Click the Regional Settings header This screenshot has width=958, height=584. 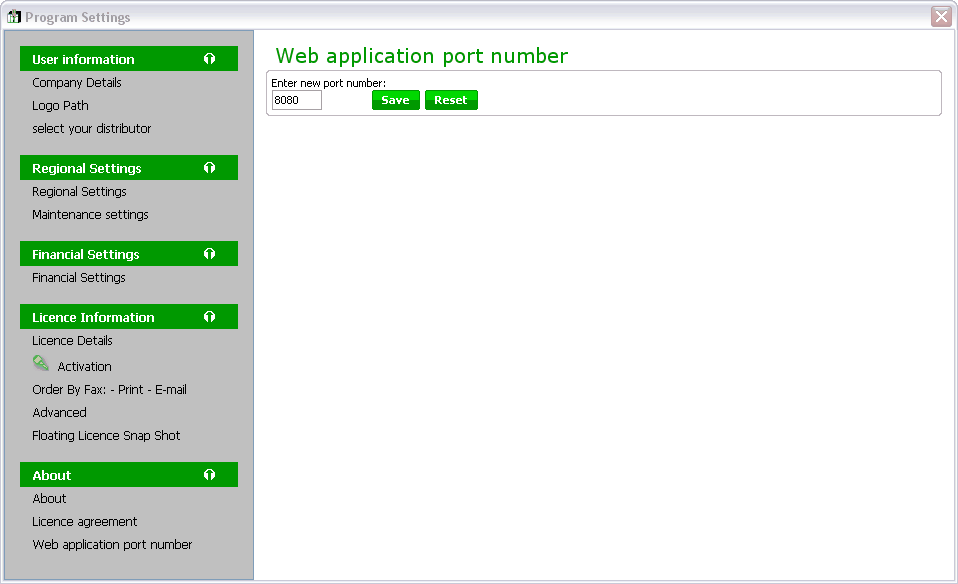pyautogui.click(x=129, y=168)
